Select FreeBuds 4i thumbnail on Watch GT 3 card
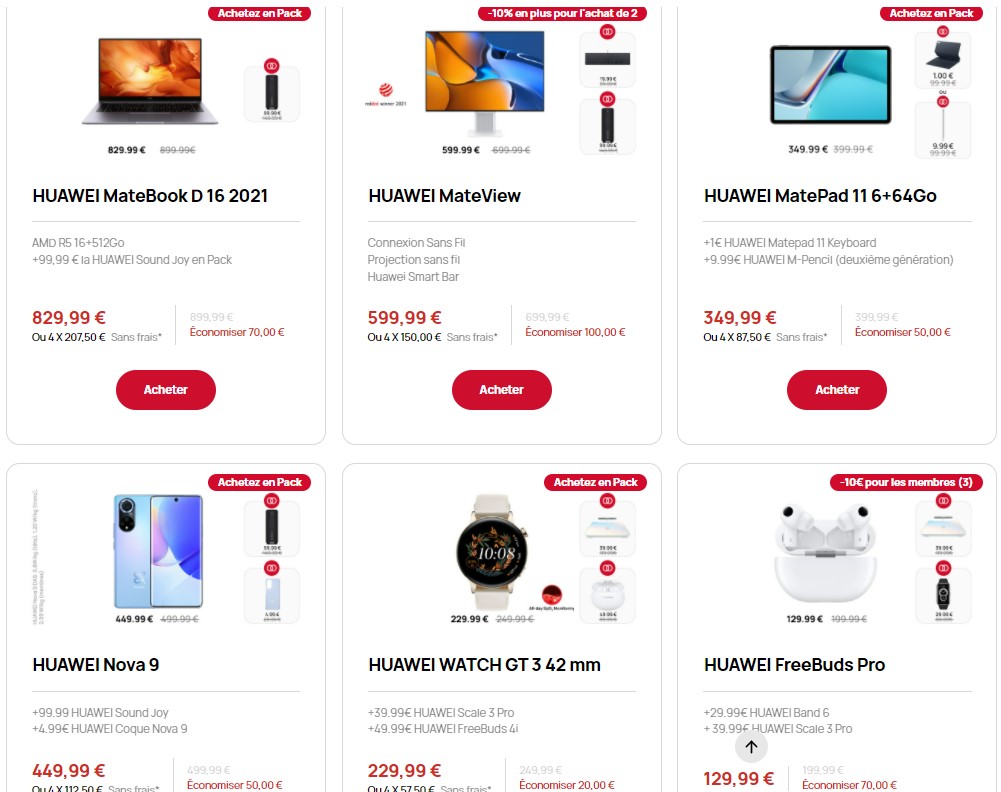This screenshot has height=792, width=1001. [x=607, y=595]
